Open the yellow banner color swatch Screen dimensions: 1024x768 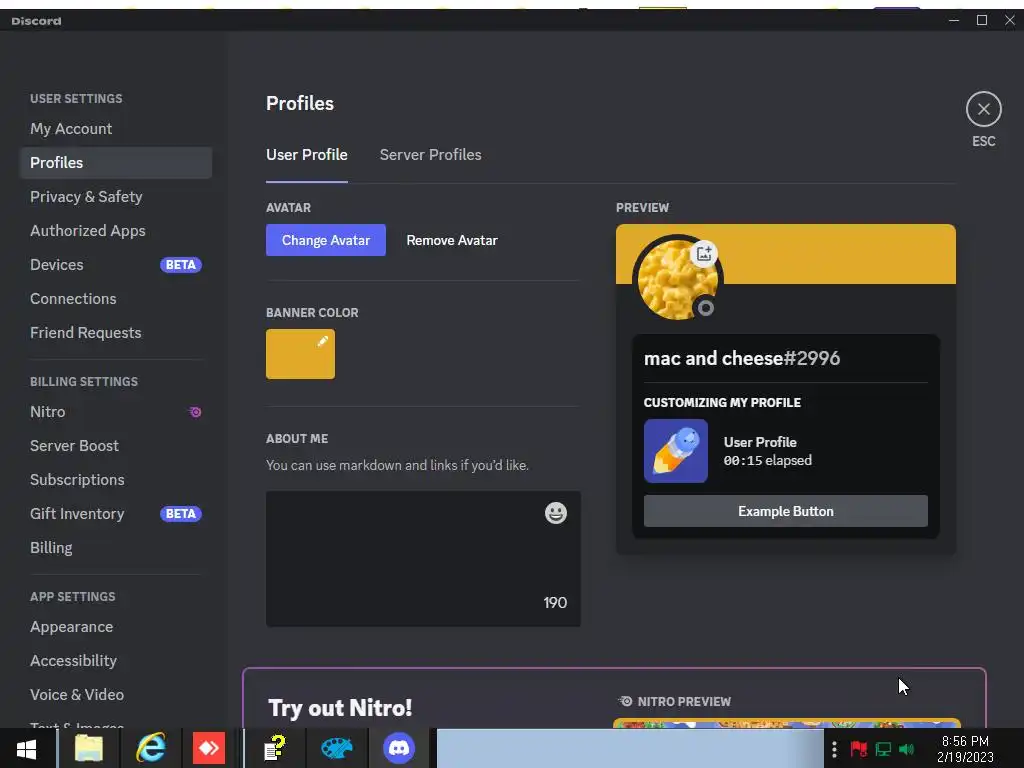(300, 354)
